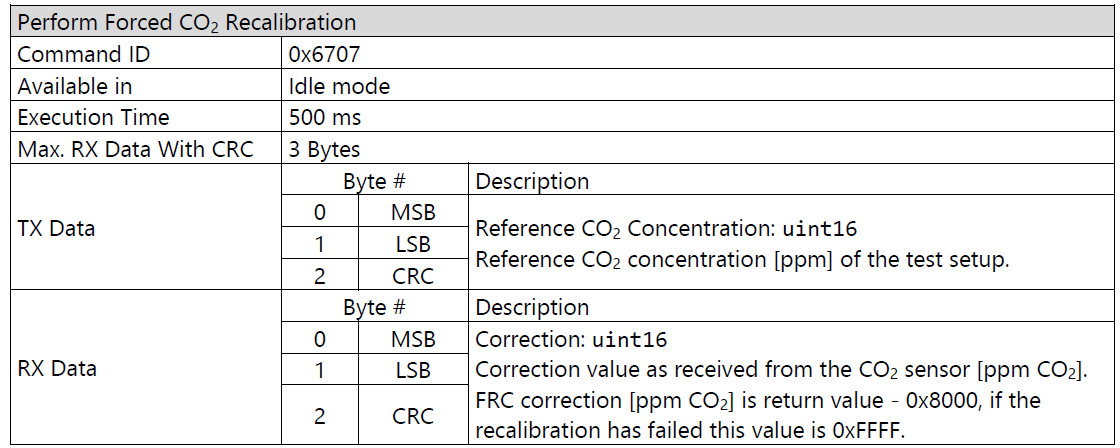Click the RX Data CRC byte cell
This screenshot has height=448, width=1120.
413,416
